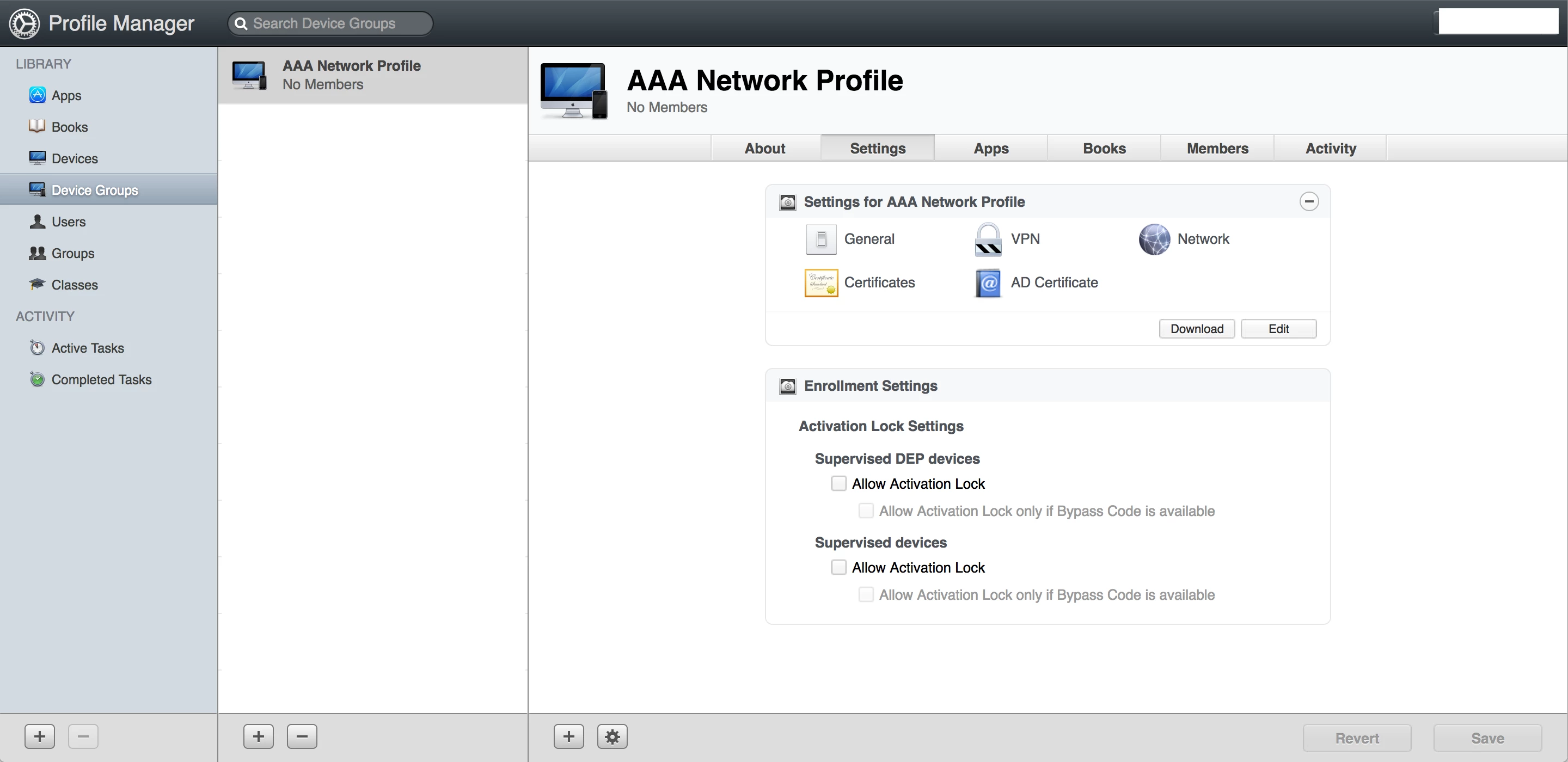Click the General payload icon

[x=821, y=239]
